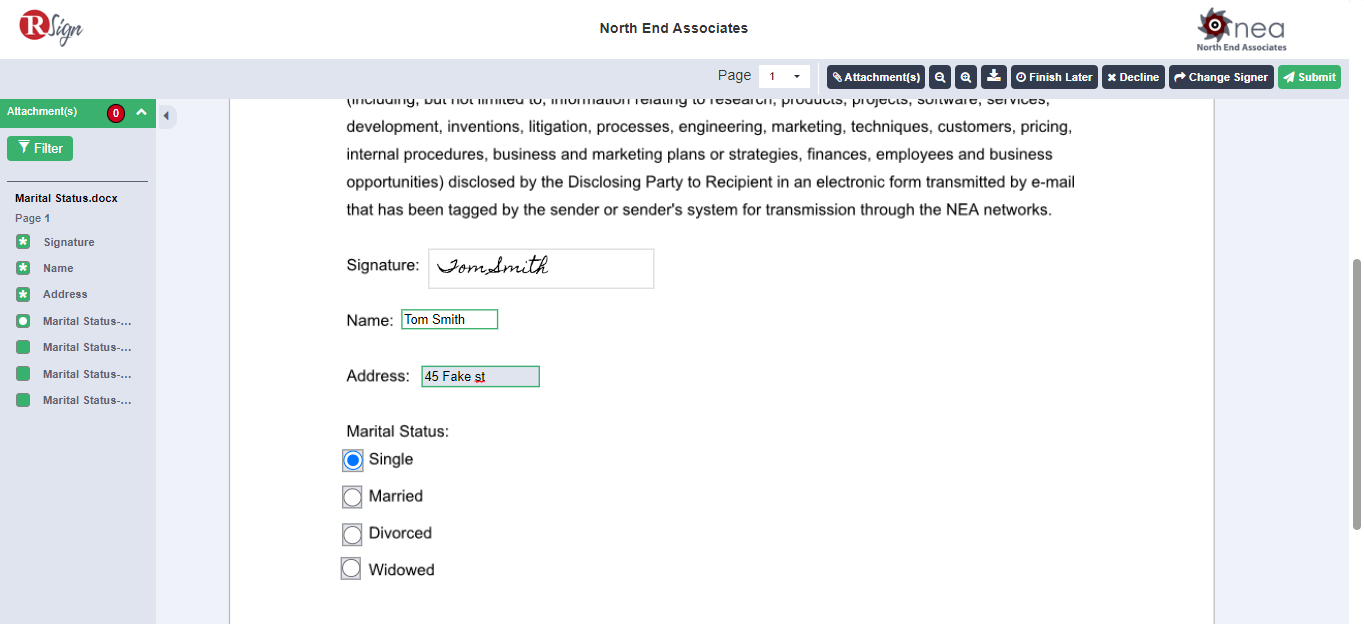The image size is (1364, 624).
Task: Collapse the Attachment(s) panel with chevron
Action: point(141,112)
